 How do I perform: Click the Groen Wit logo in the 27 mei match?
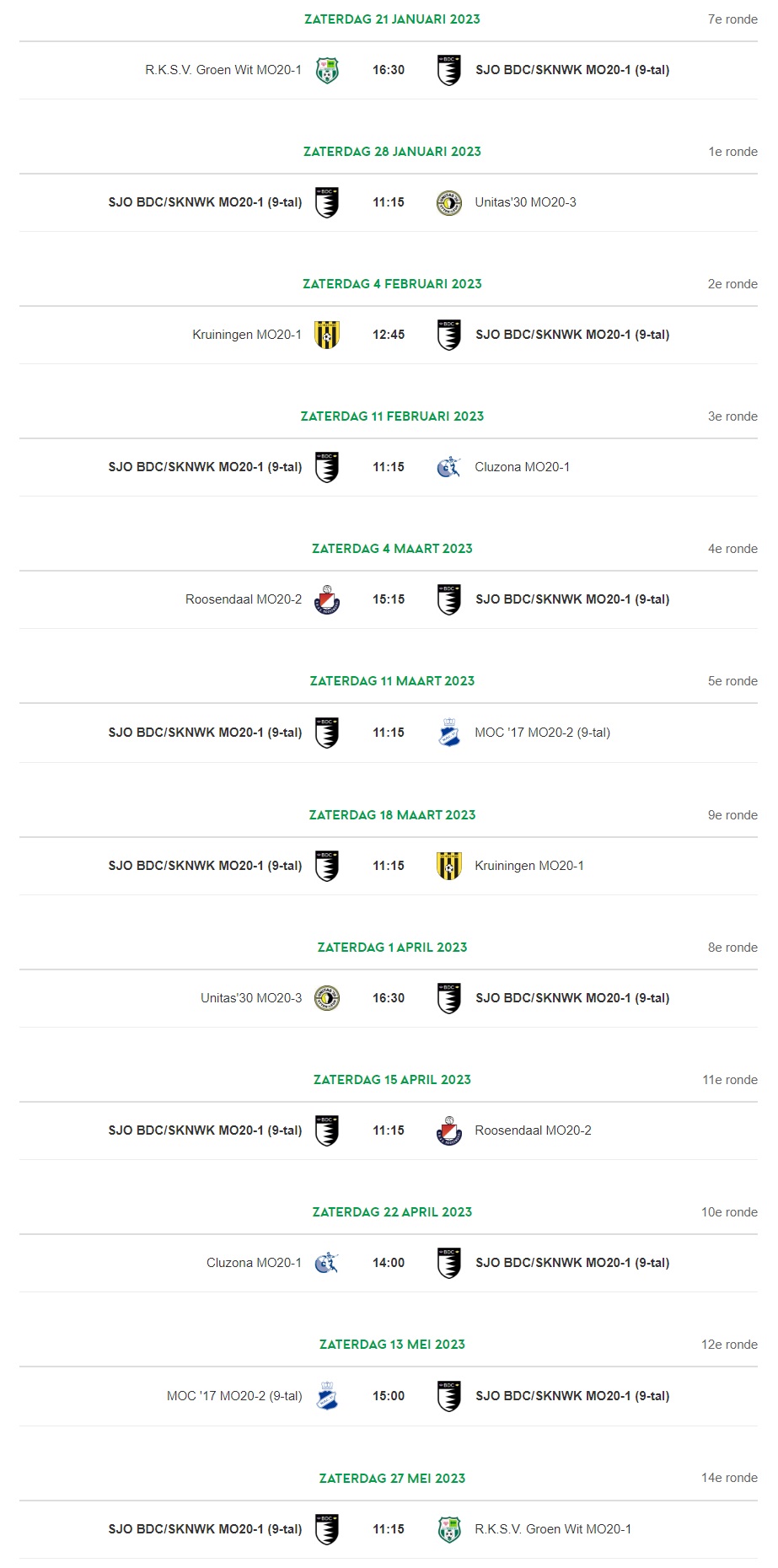449,1529
